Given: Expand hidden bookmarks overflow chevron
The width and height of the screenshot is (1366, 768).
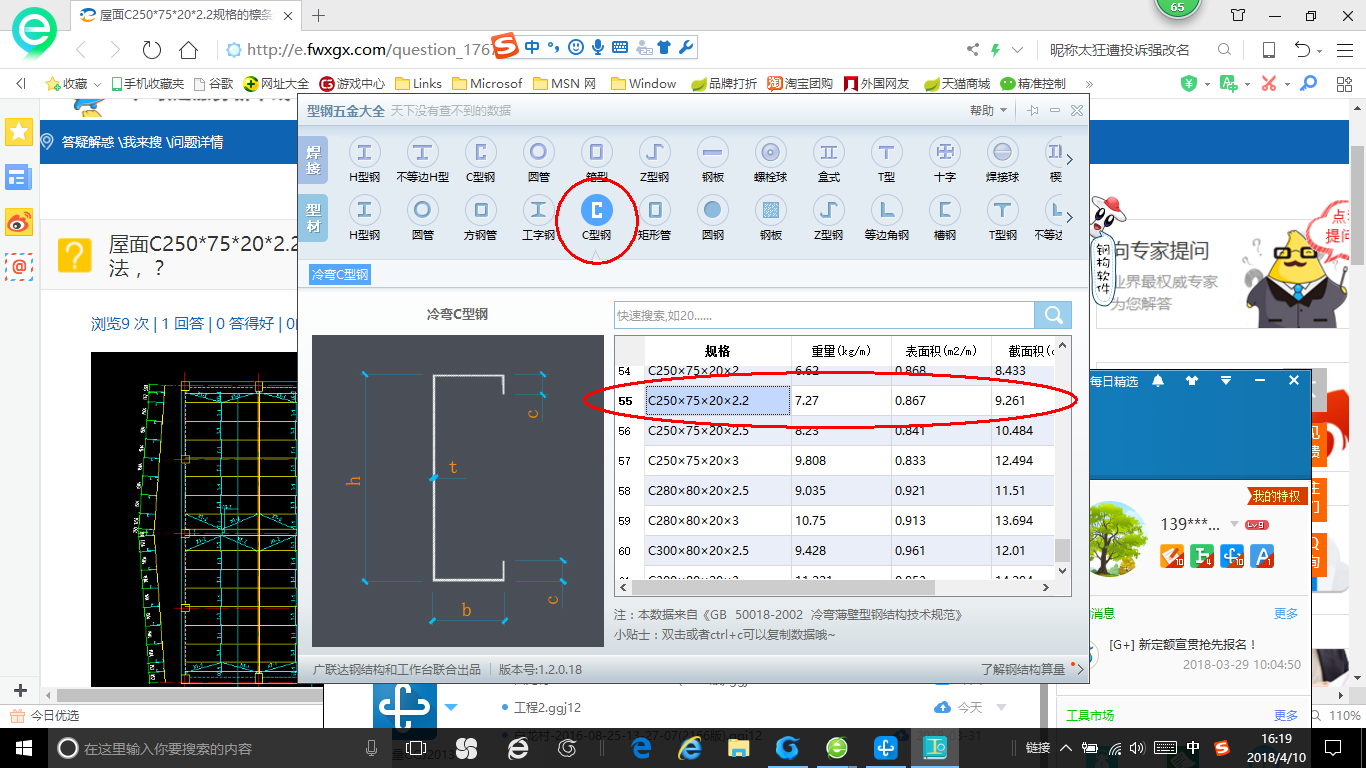Looking at the screenshot, I should point(1088,84).
